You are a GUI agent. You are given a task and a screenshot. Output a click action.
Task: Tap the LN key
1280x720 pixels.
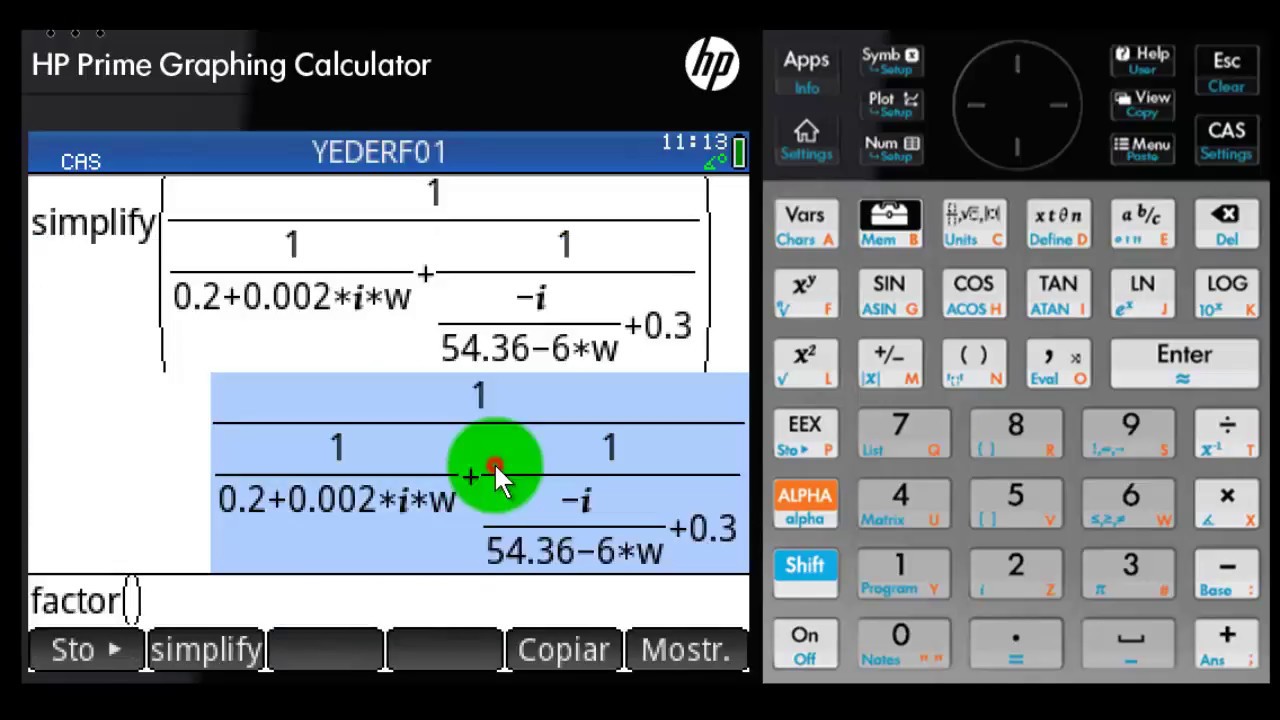1142,295
